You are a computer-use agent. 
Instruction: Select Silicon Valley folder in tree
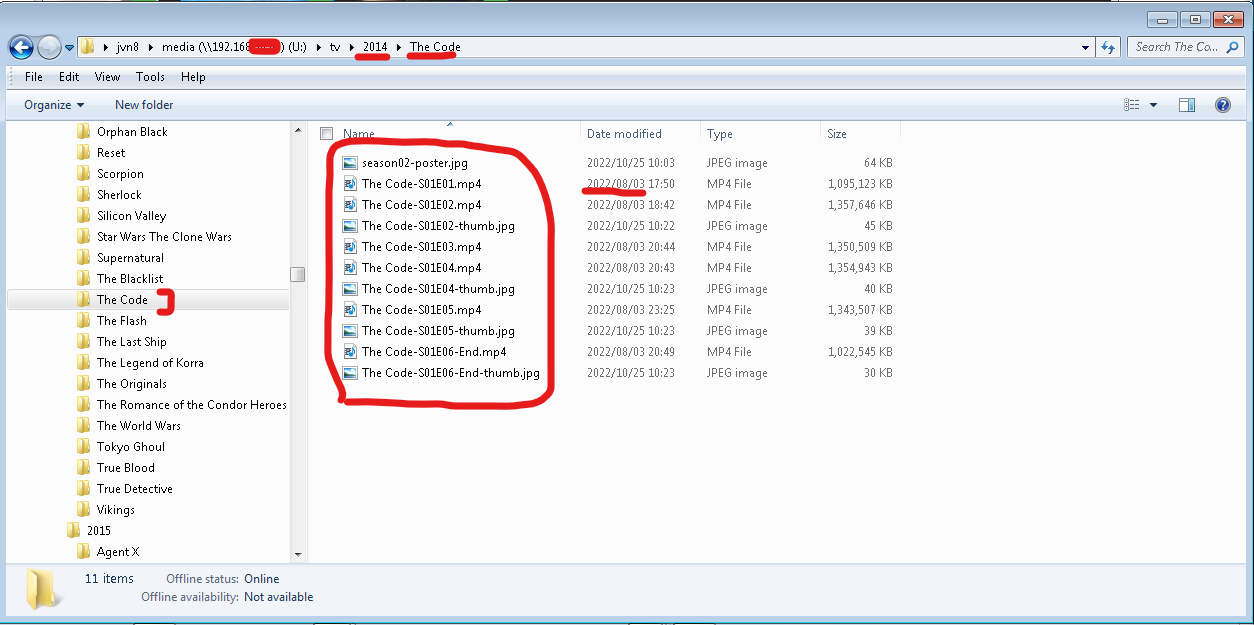pyautogui.click(x=131, y=216)
